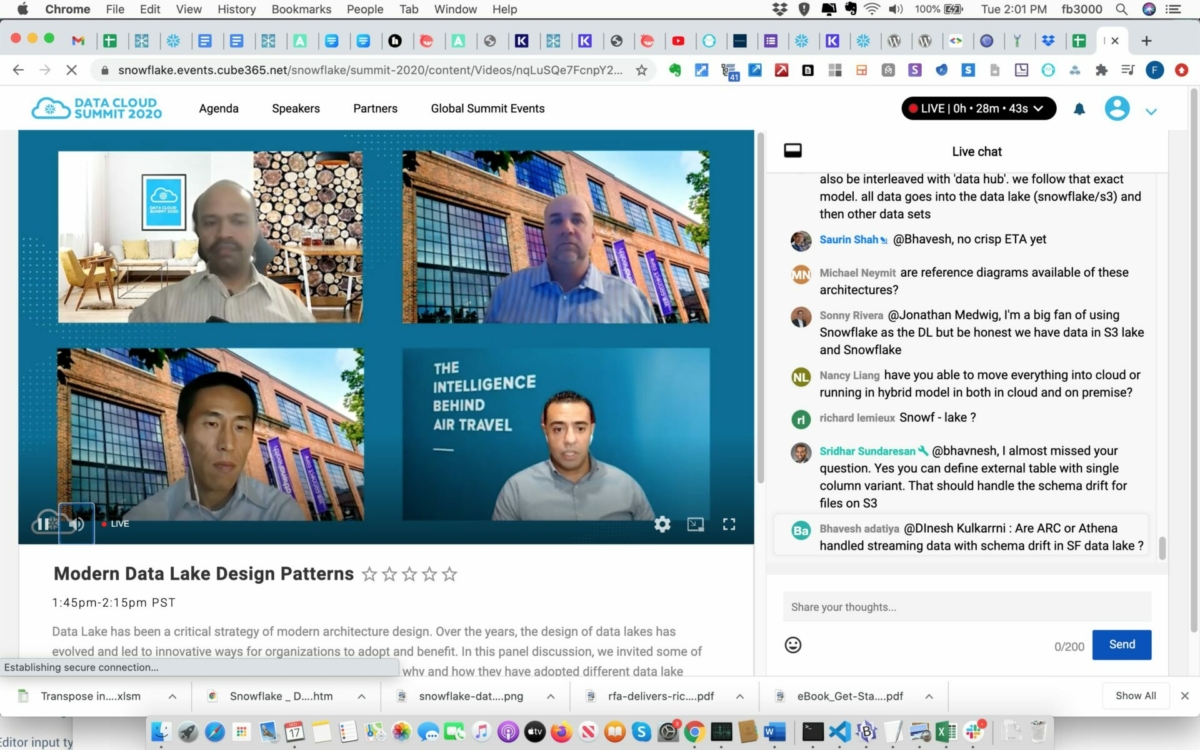Open picture-in-picture mini player

click(x=695, y=524)
